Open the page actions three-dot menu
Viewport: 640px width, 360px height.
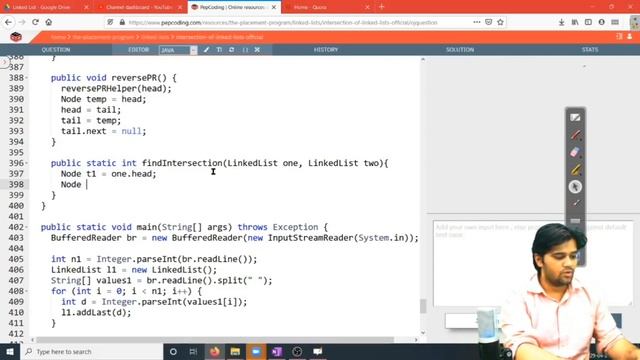pyautogui.click(x=477, y=22)
